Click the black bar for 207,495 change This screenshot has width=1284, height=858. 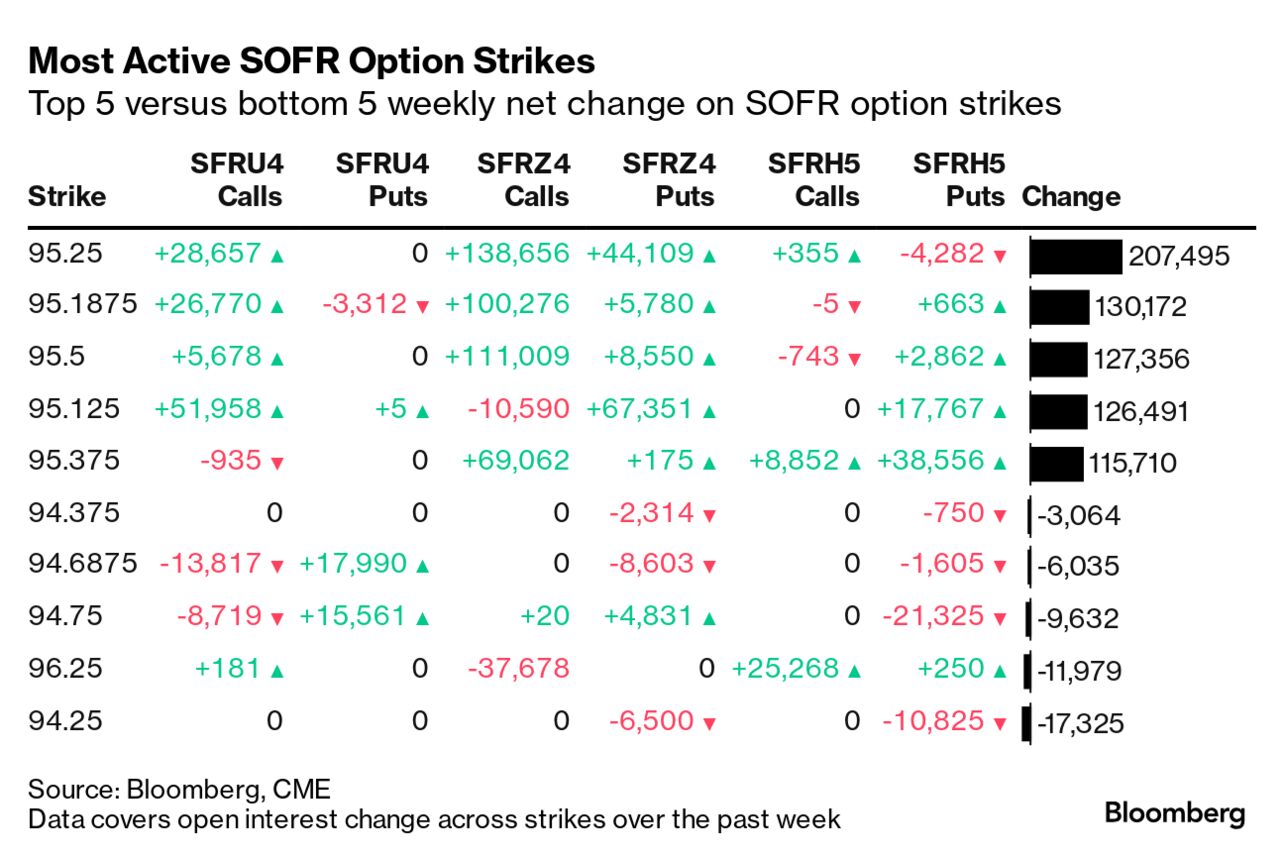tap(1076, 256)
